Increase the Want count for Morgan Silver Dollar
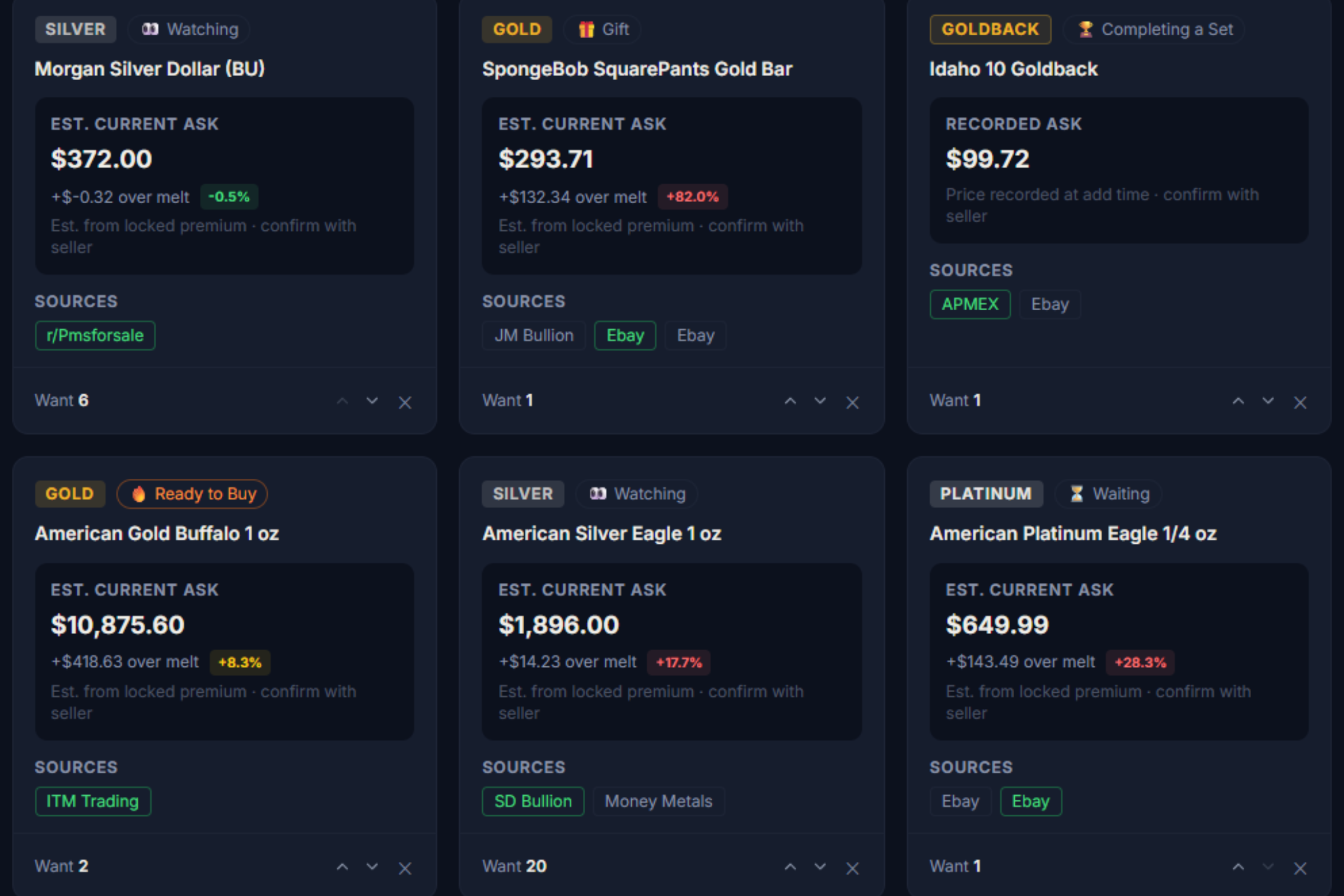The height and width of the screenshot is (896, 1344). pos(342,401)
